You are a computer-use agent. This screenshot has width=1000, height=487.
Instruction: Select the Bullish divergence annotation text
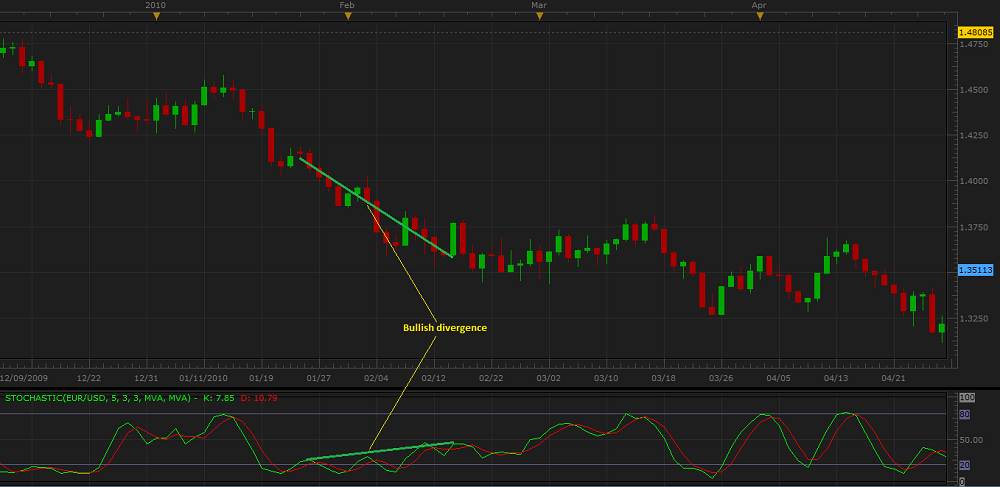pyautogui.click(x=445, y=328)
